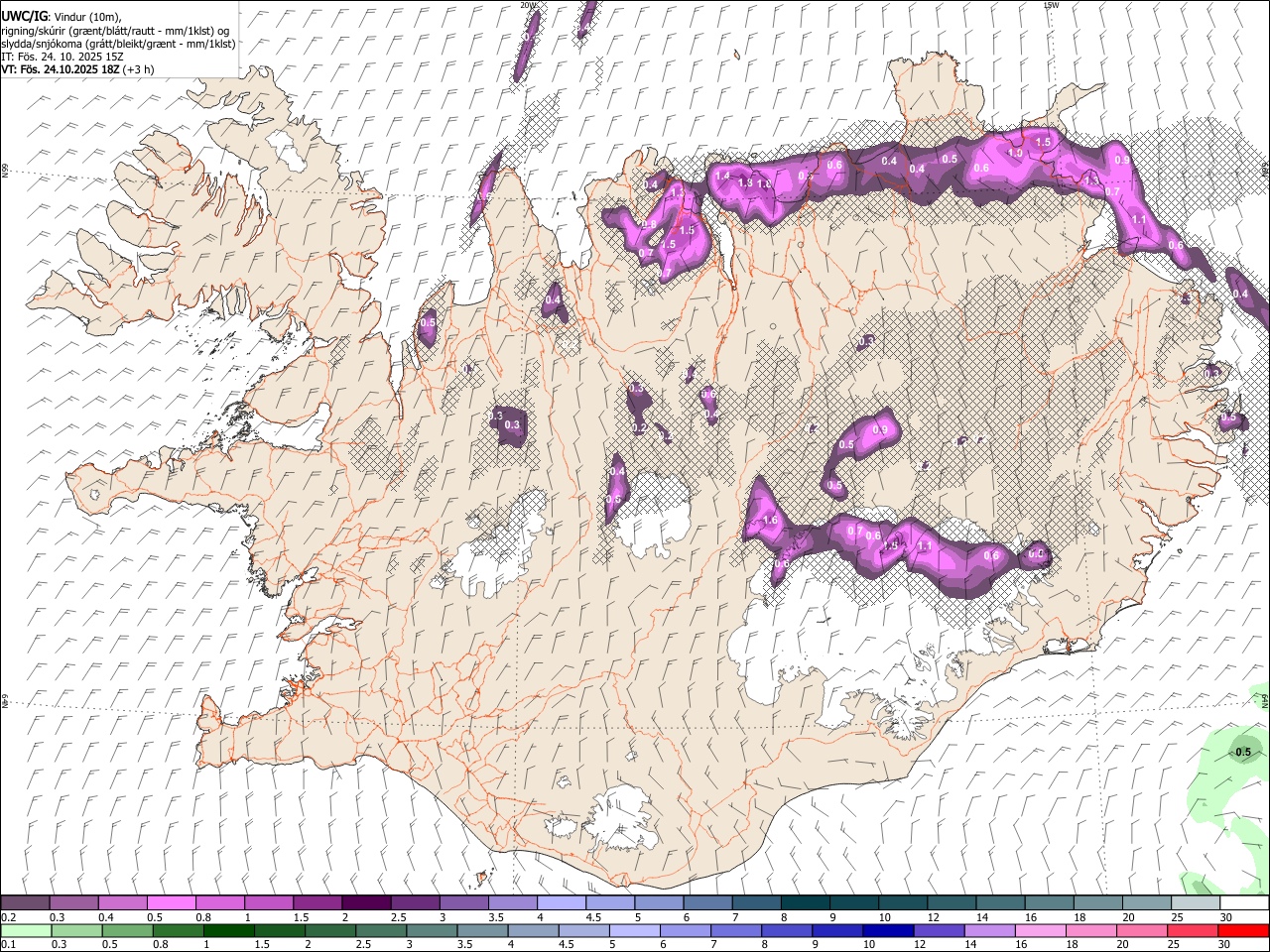The height and width of the screenshot is (952, 1270).
Task: Click the '1.6' snowfall value on the map
Action: (770, 520)
